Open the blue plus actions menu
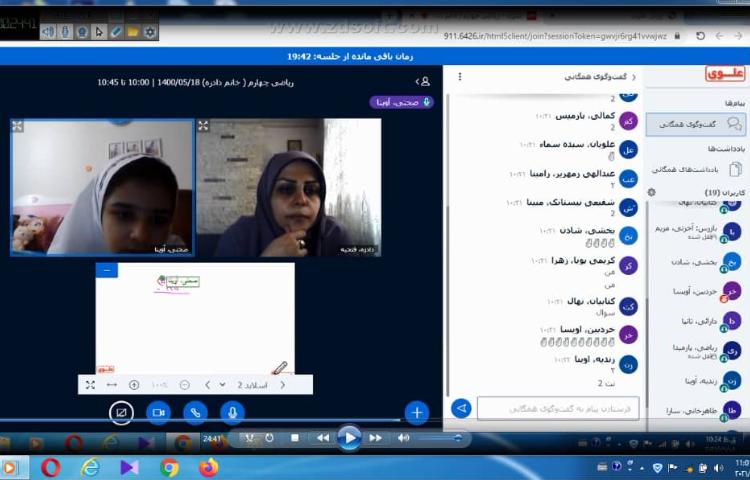The image size is (750, 480). [417, 412]
